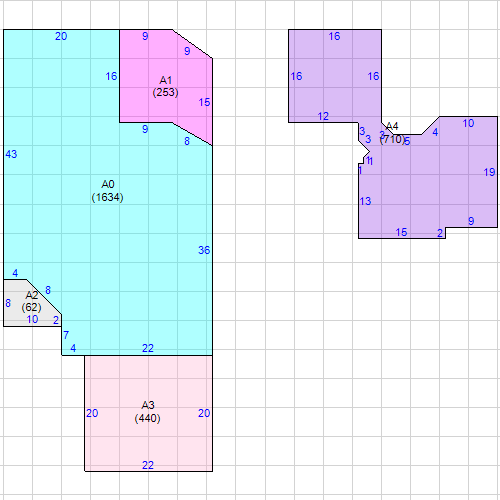The width and height of the screenshot is (500, 500).
Task: Click the 15 dimension on A1's right edge
Action: (204, 102)
